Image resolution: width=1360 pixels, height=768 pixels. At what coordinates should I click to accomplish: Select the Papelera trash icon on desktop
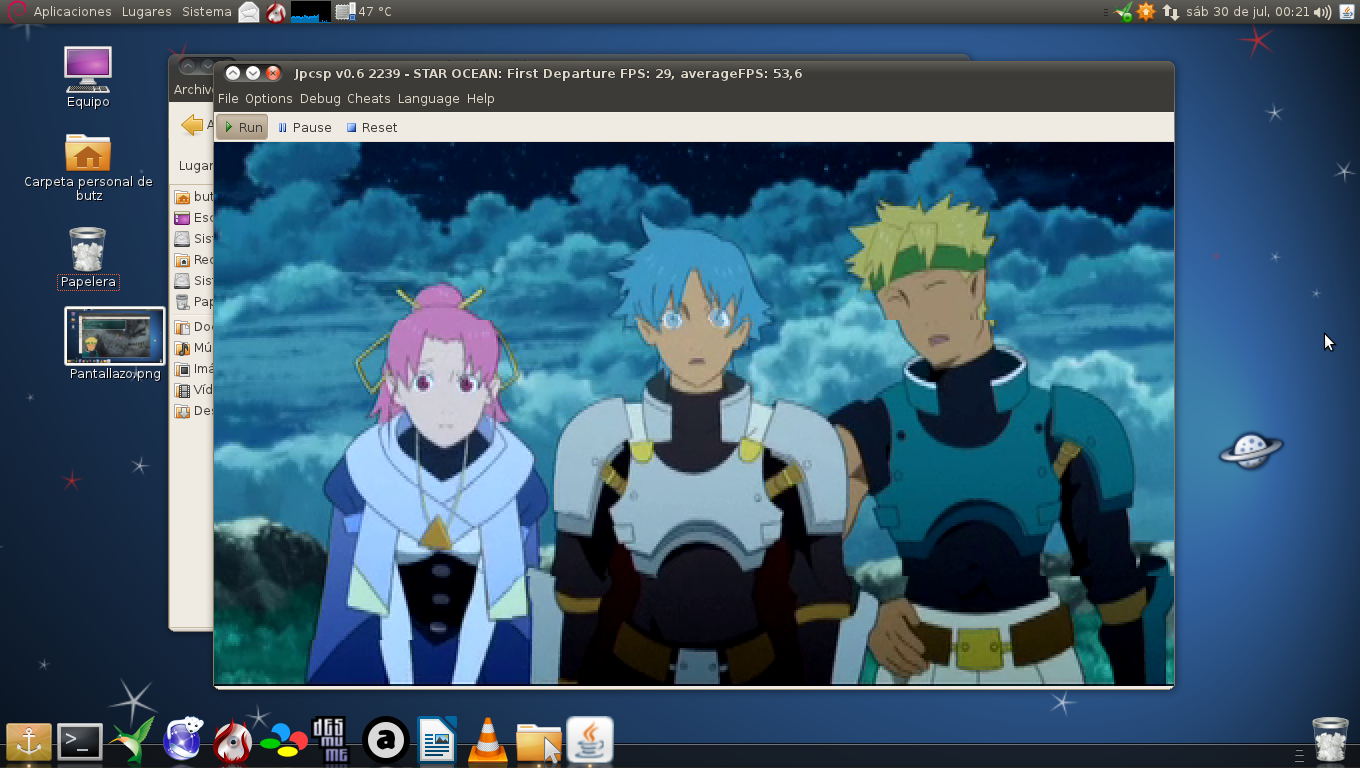pos(88,258)
